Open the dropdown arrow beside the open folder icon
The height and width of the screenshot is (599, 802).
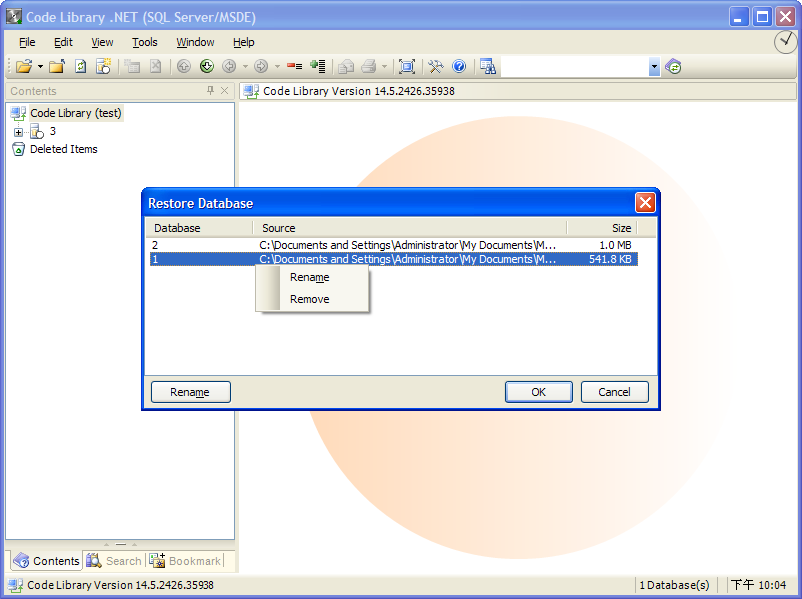coord(40,66)
